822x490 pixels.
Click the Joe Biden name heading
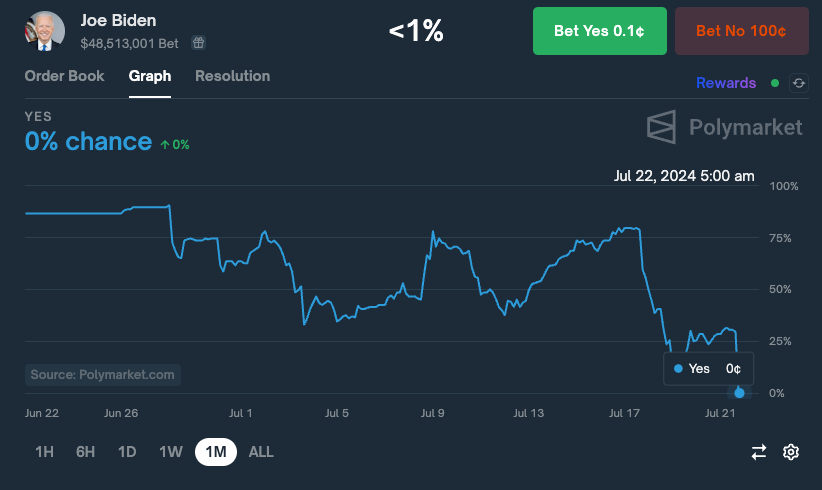(x=118, y=20)
